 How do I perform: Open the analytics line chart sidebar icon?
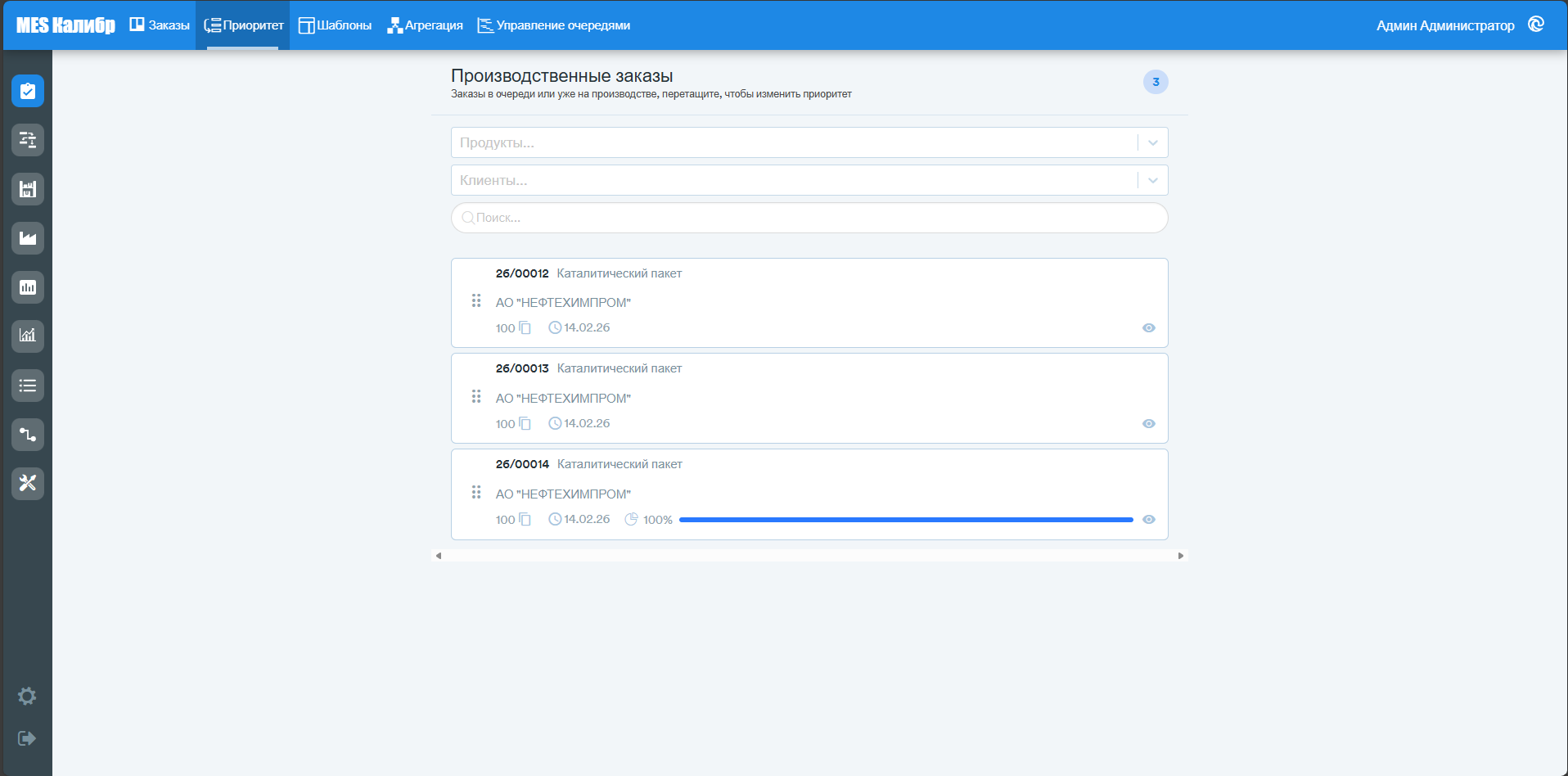coord(28,336)
